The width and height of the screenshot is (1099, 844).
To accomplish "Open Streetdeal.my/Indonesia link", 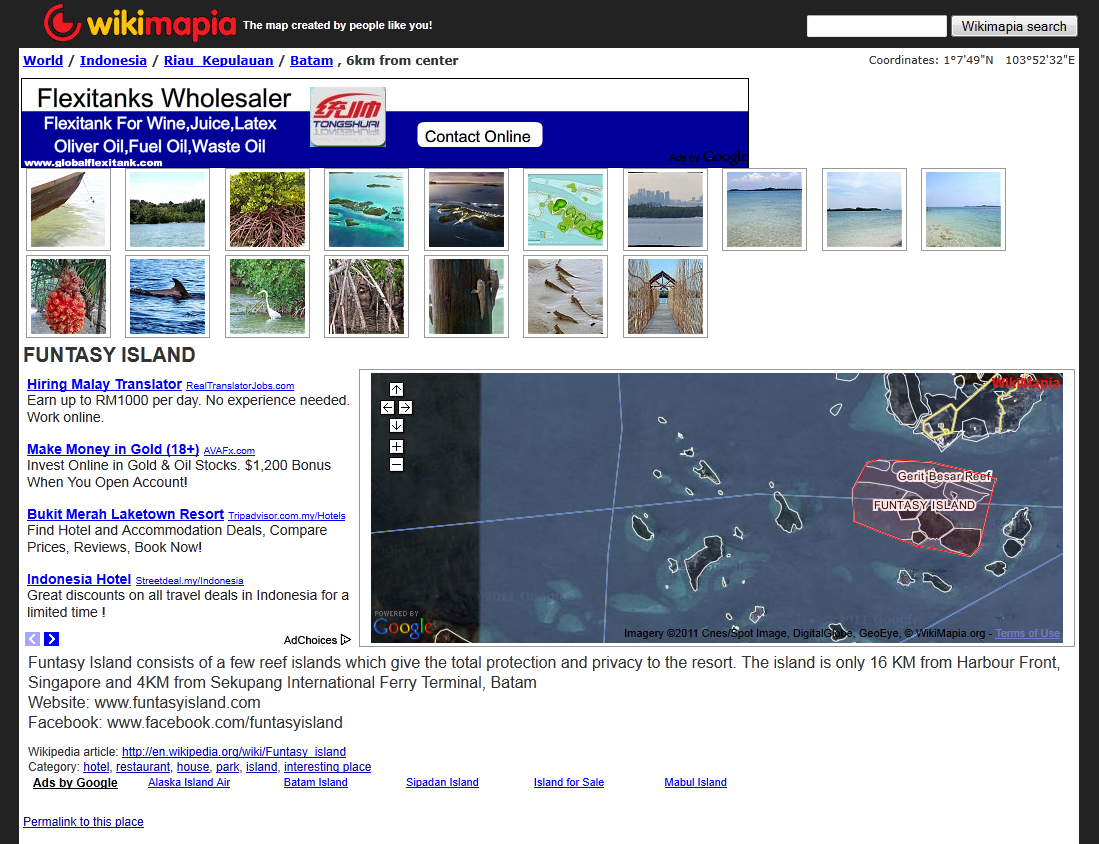I will coord(189,580).
